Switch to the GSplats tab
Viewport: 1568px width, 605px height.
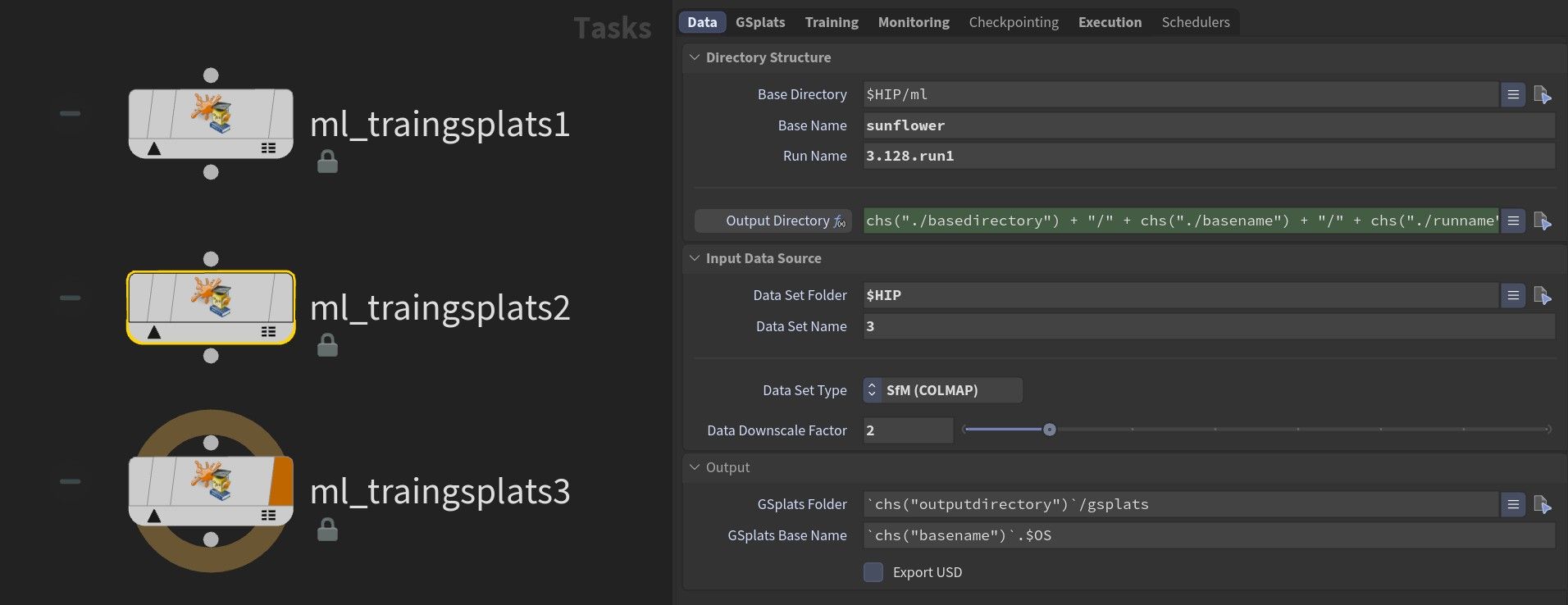point(760,22)
